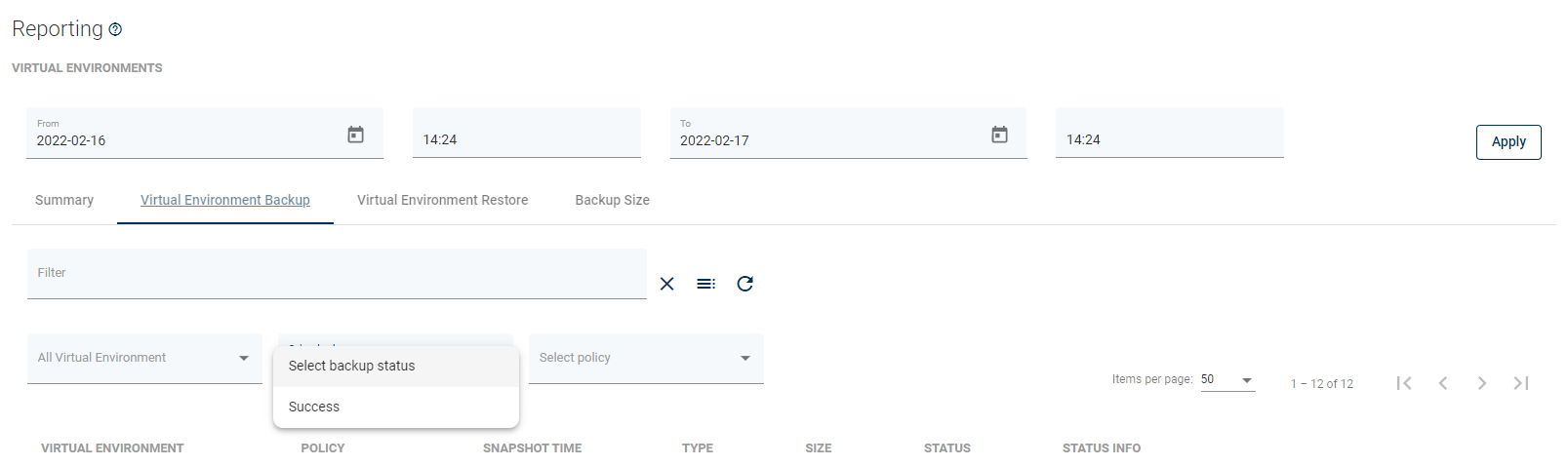
Task: Open the From date calendar picker
Action: coord(356,135)
